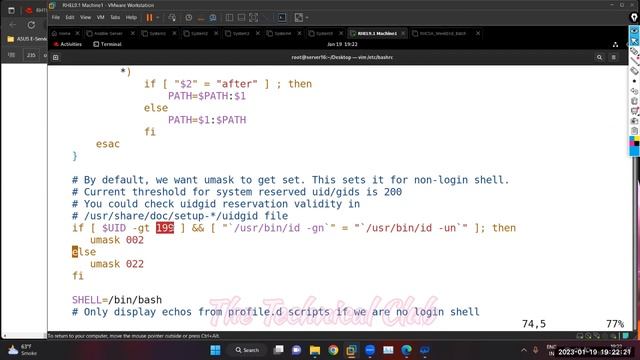The image size is (640, 360).
Task: Close the RHEL9.1 Machine1 tab
Action: [403, 33]
